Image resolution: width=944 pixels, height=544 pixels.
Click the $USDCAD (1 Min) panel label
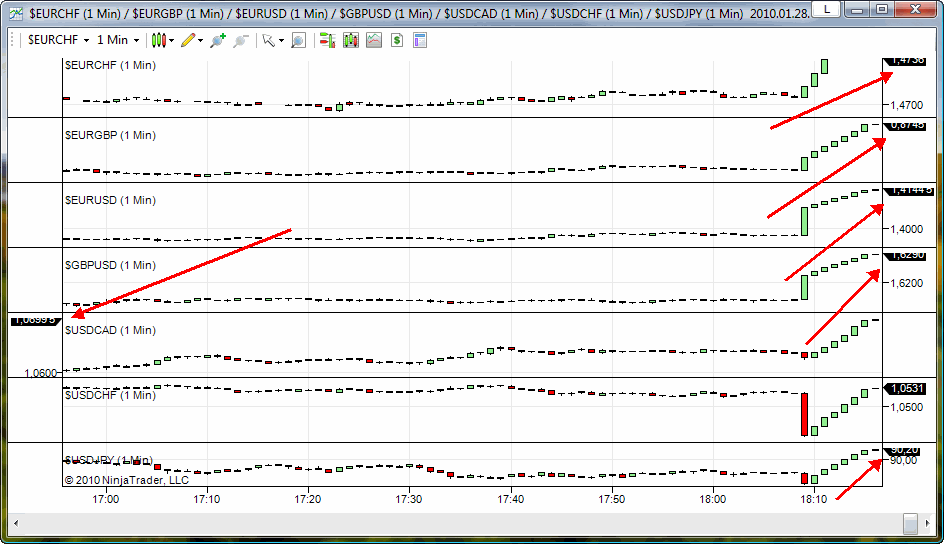[x=110, y=330]
